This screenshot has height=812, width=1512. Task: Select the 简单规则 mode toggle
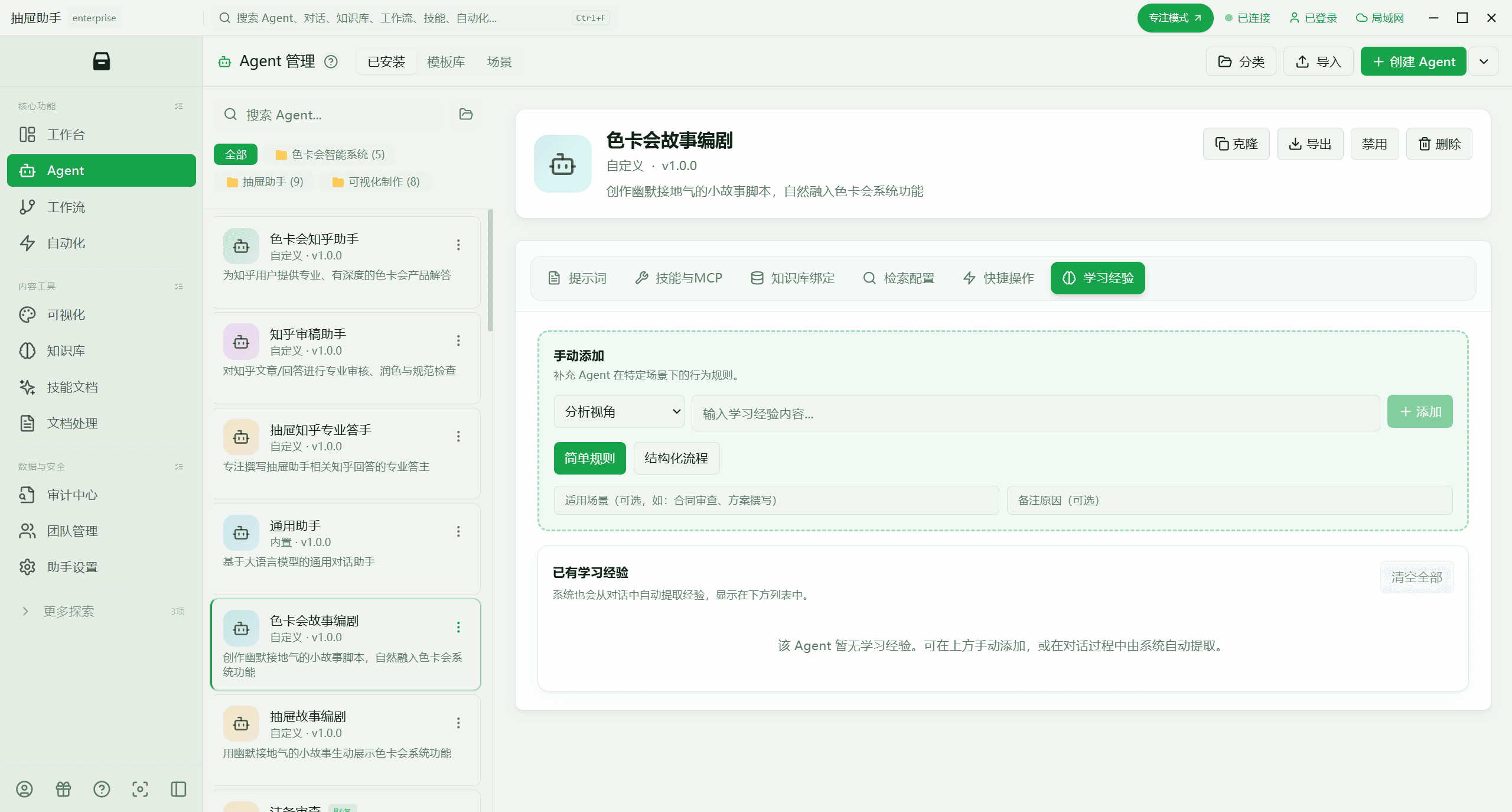pyautogui.click(x=589, y=458)
